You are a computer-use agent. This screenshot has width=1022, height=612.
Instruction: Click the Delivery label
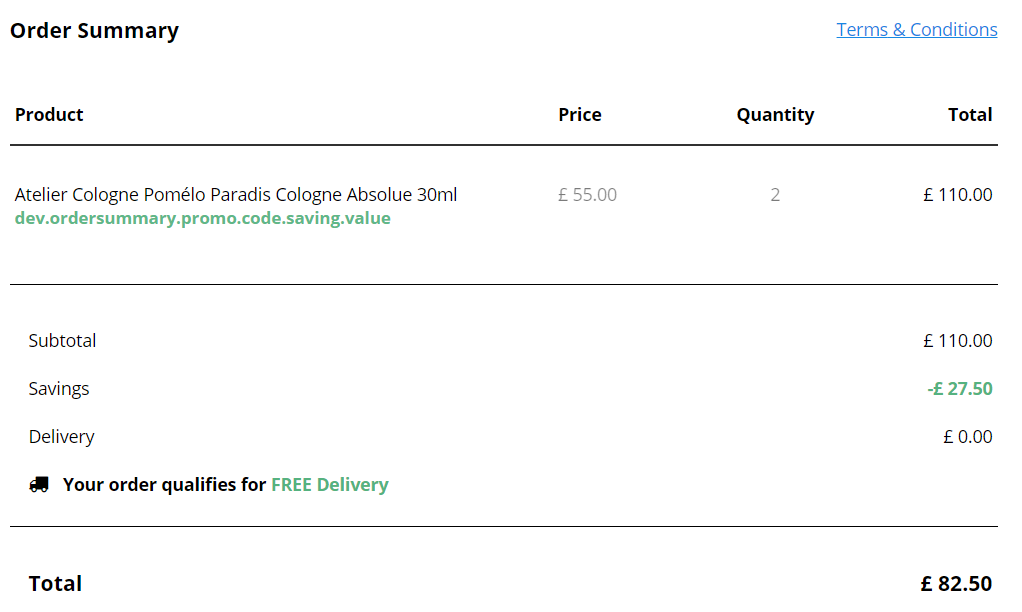61,437
